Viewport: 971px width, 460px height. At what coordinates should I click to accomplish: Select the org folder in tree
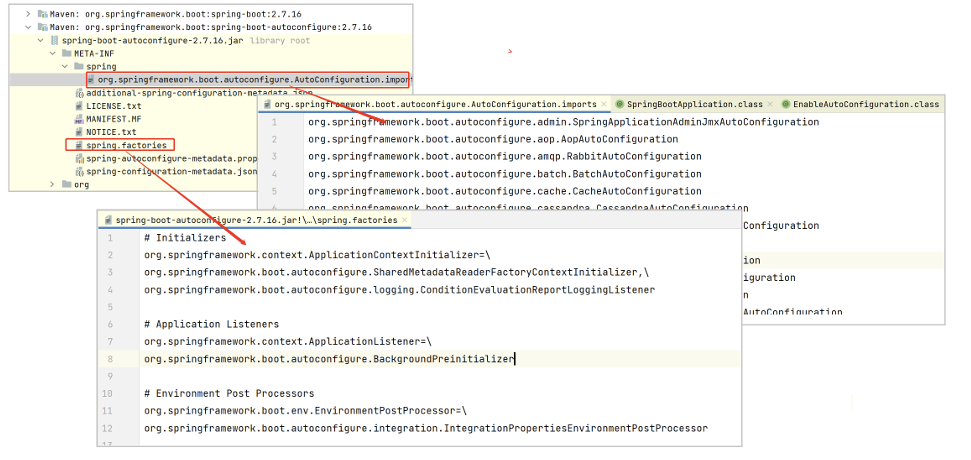(81, 184)
